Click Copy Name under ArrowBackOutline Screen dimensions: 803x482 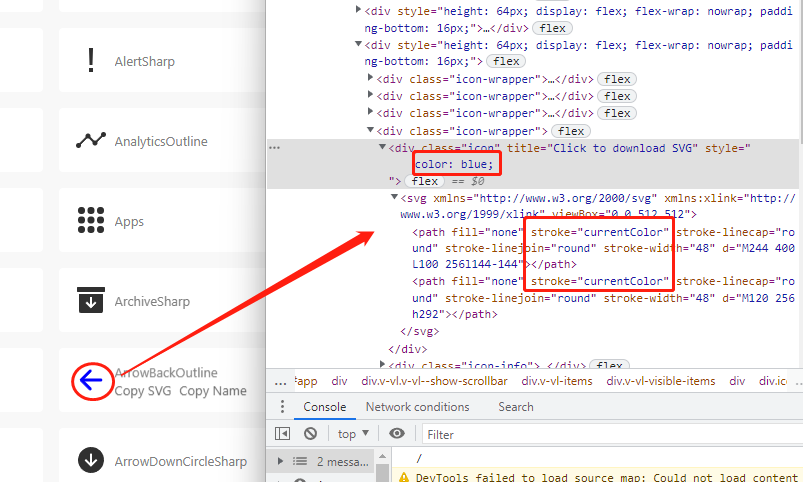point(213,391)
